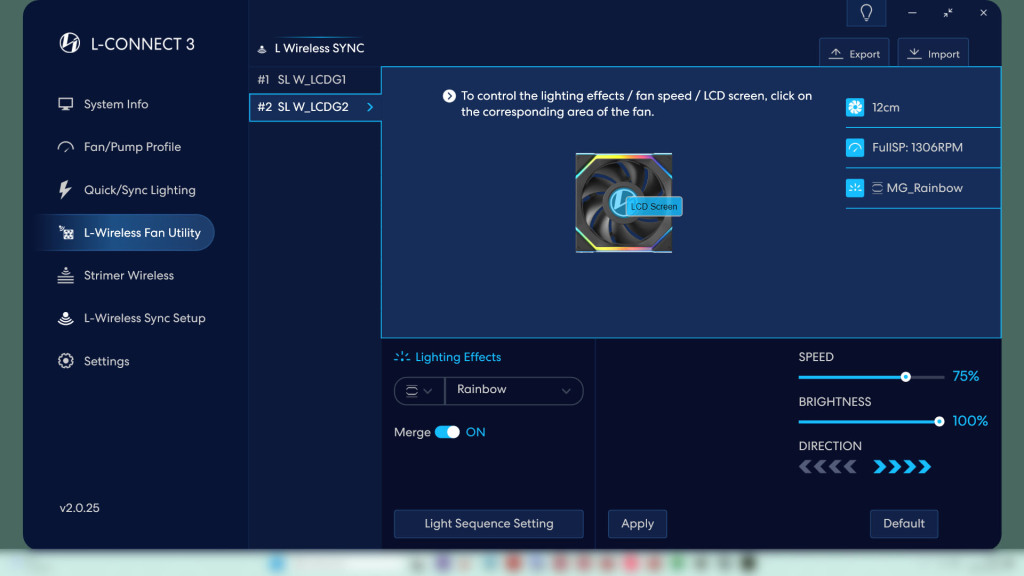The height and width of the screenshot is (576, 1024).
Task: Select left direction arrows
Action: pyautogui.click(x=827, y=467)
